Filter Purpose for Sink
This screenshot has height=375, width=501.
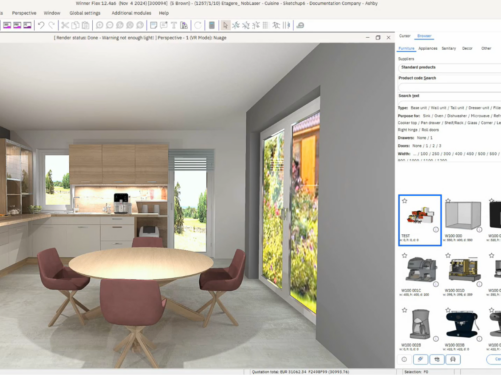pyautogui.click(x=427, y=116)
